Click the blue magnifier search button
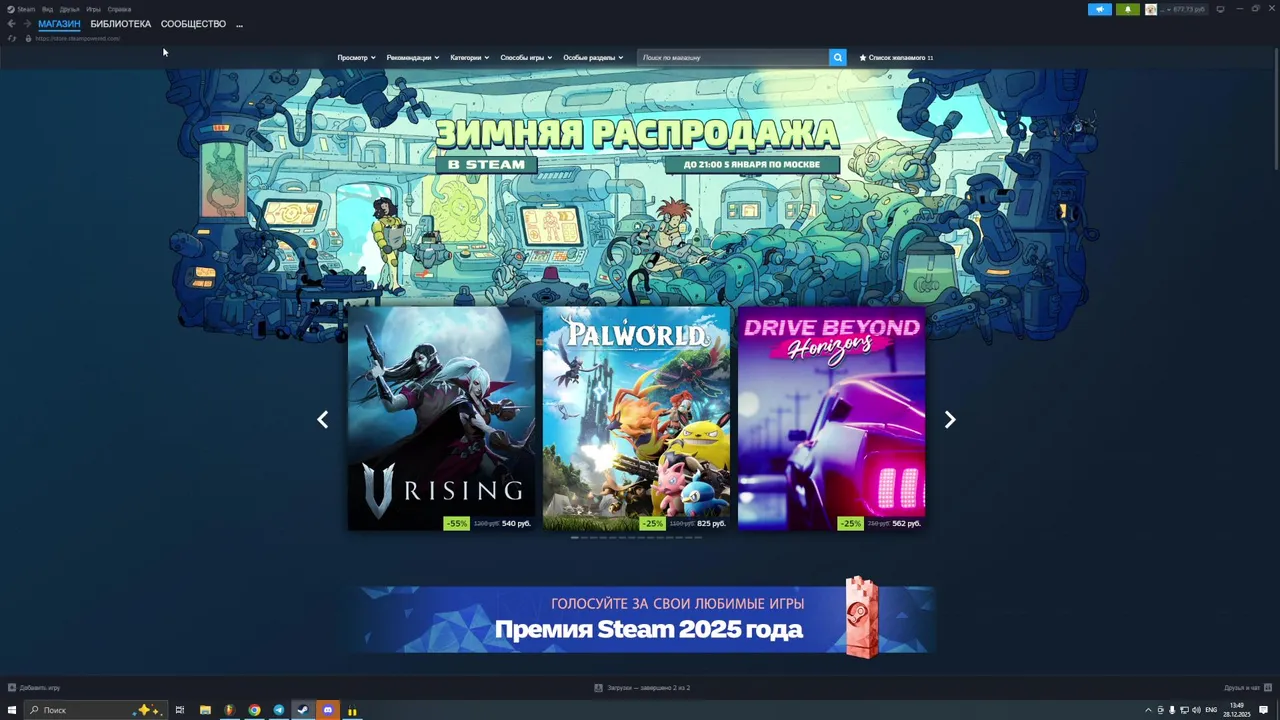 coord(838,58)
